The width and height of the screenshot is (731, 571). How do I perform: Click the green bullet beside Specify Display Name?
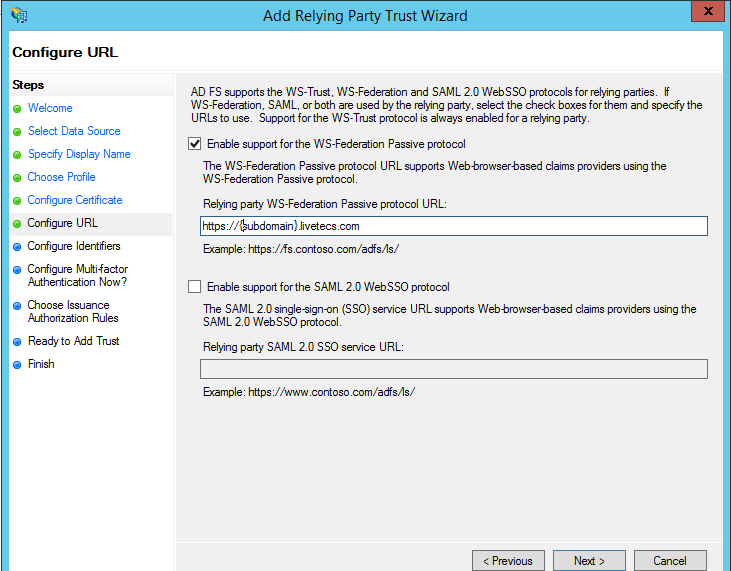point(17,155)
